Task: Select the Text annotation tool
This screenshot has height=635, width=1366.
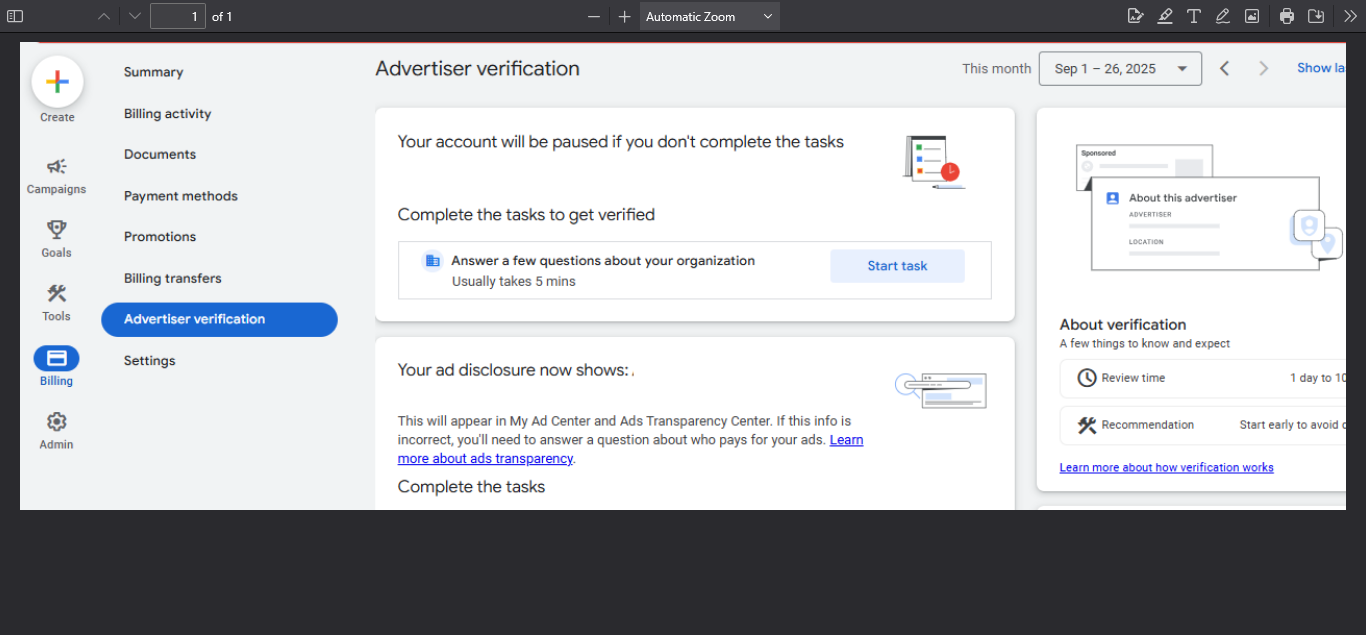Action: point(1194,16)
